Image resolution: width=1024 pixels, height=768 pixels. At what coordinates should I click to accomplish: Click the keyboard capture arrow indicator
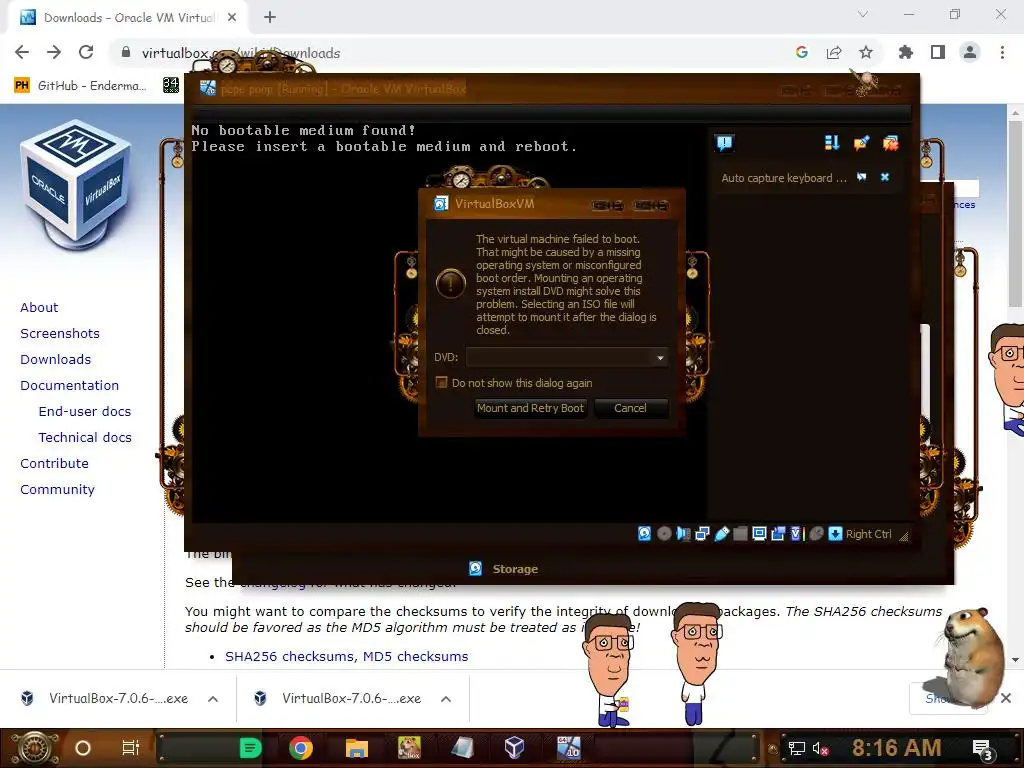(x=835, y=534)
